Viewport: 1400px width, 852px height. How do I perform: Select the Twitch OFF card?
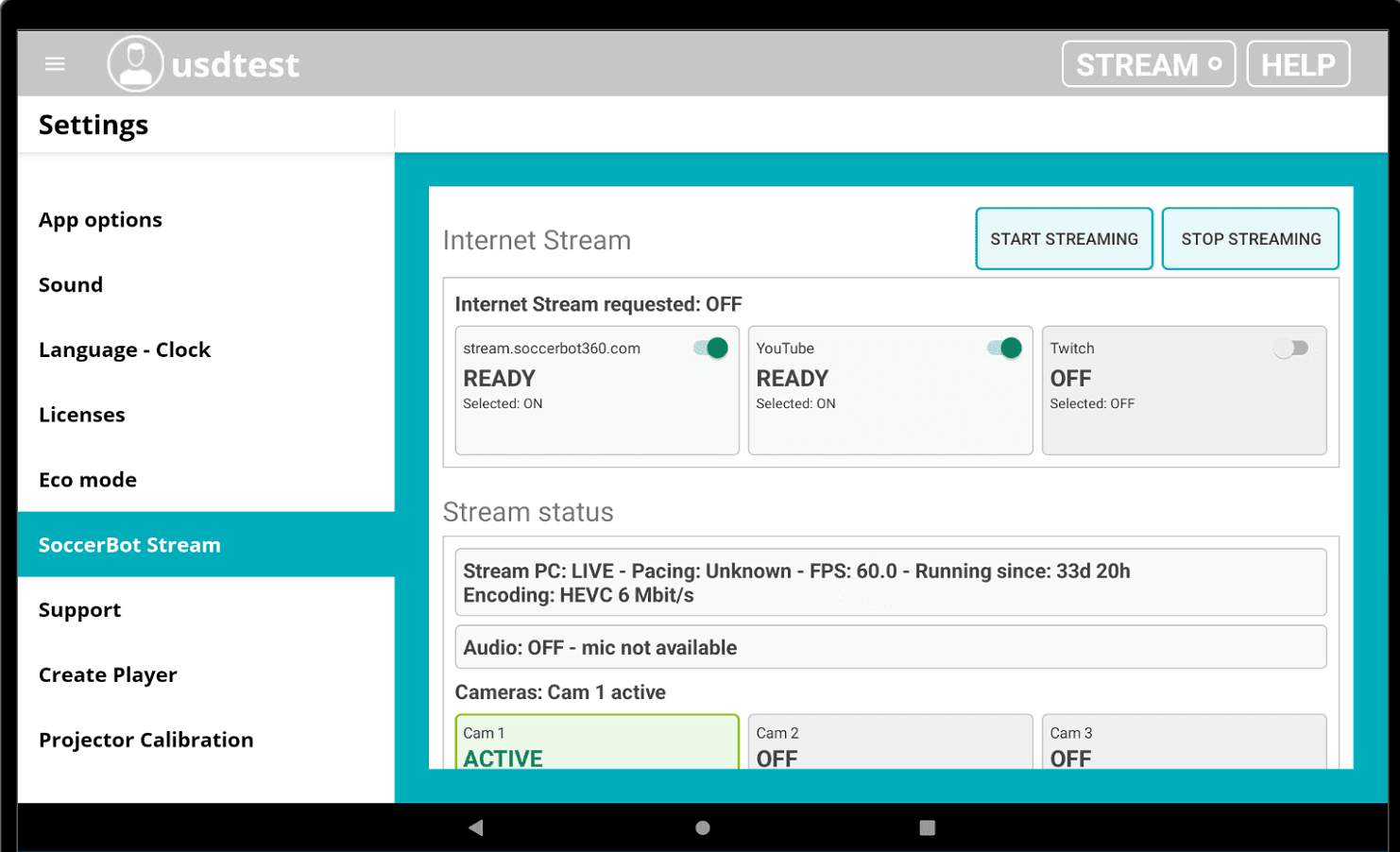[1184, 390]
